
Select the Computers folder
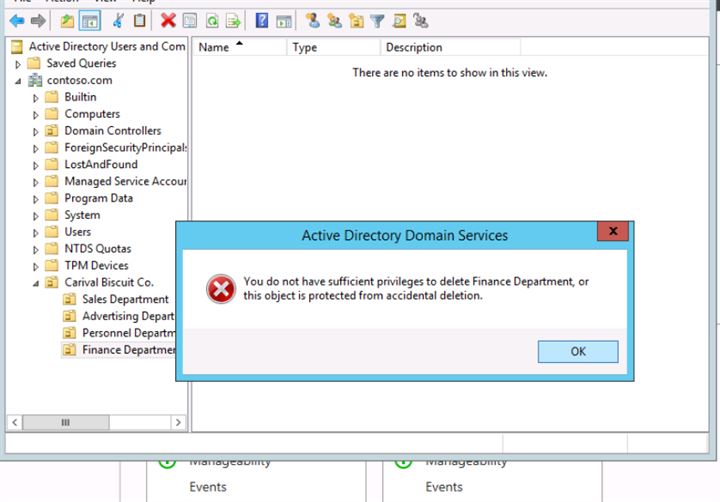click(x=92, y=114)
